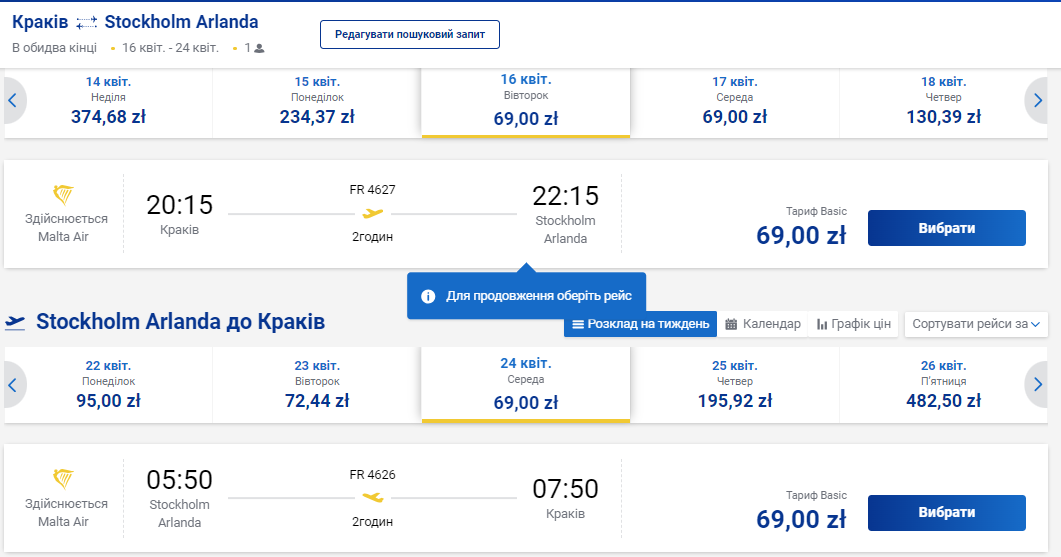Click the route swap arrows icon in header
1061x557 pixels.
(x=87, y=23)
